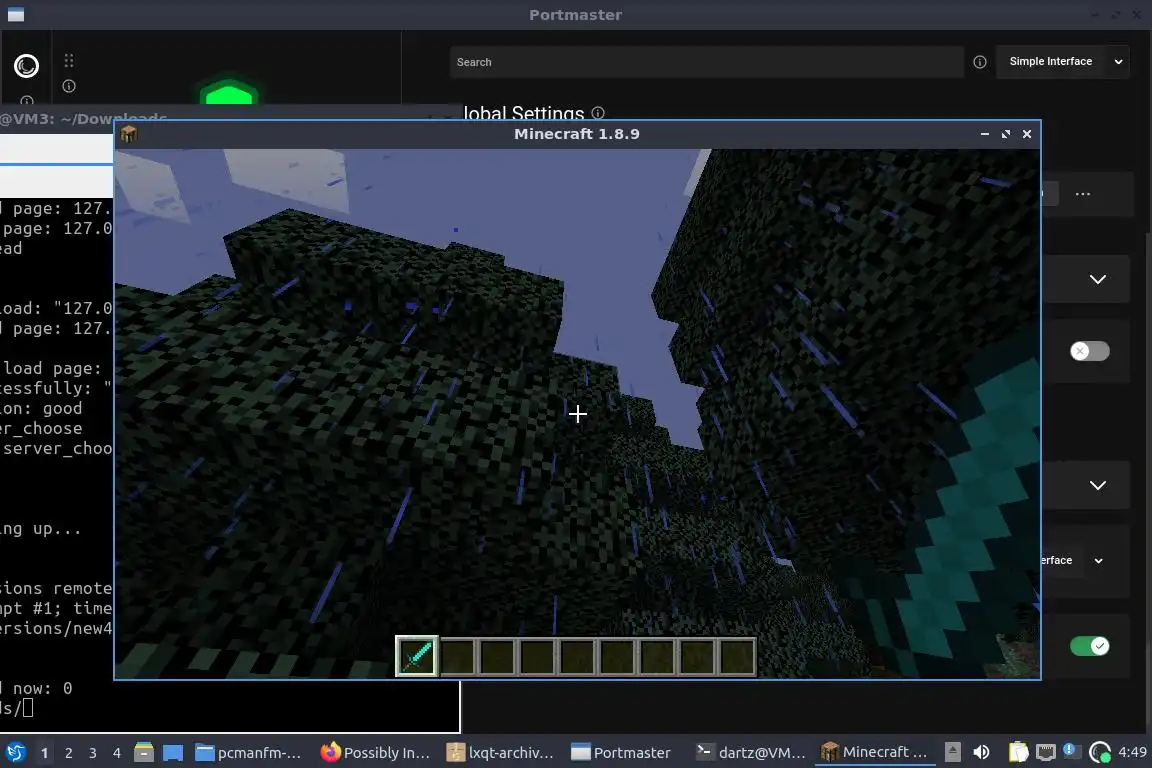Screen dimensions: 1152x768
Task: Click the Portmaster logo icon in sidebar
Action: tap(26, 66)
